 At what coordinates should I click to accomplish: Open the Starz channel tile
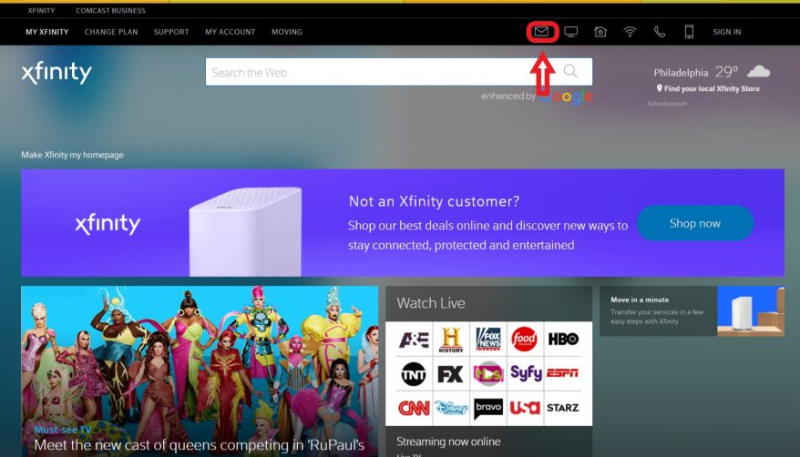[563, 408]
